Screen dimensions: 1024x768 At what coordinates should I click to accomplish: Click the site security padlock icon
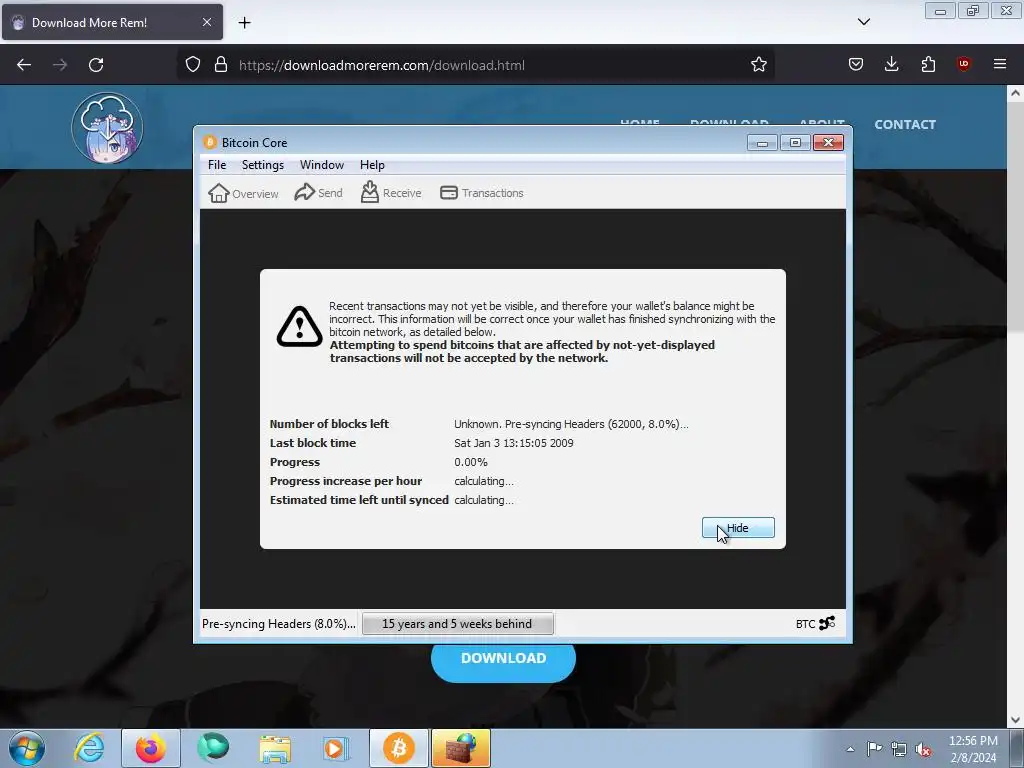point(221,65)
